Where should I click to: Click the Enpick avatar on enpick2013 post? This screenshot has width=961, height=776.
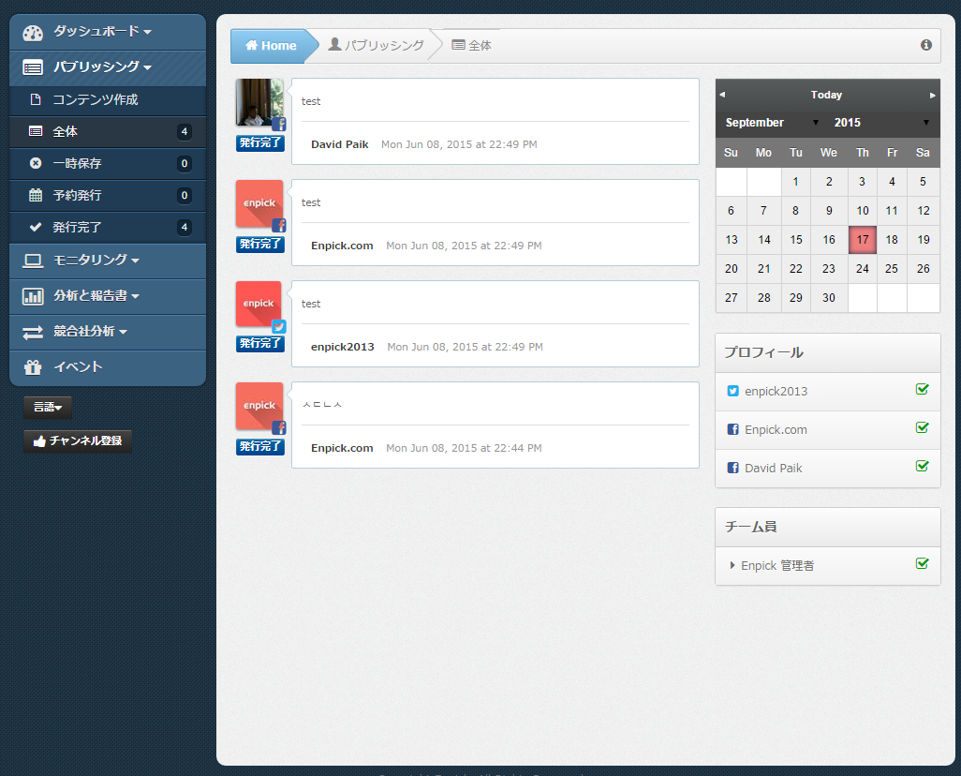pyautogui.click(x=259, y=305)
